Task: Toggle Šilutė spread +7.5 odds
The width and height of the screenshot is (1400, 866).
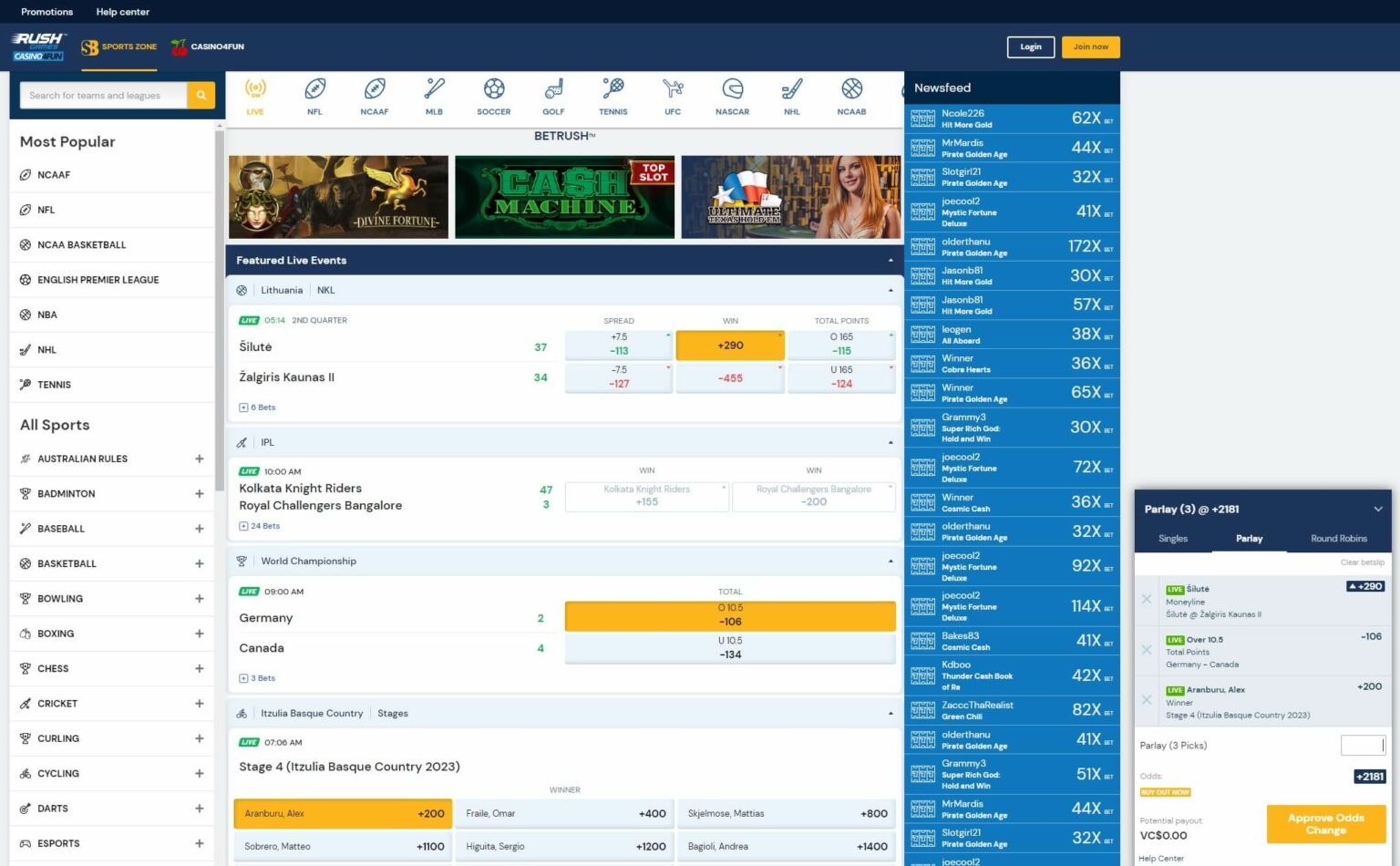Action: (619, 345)
